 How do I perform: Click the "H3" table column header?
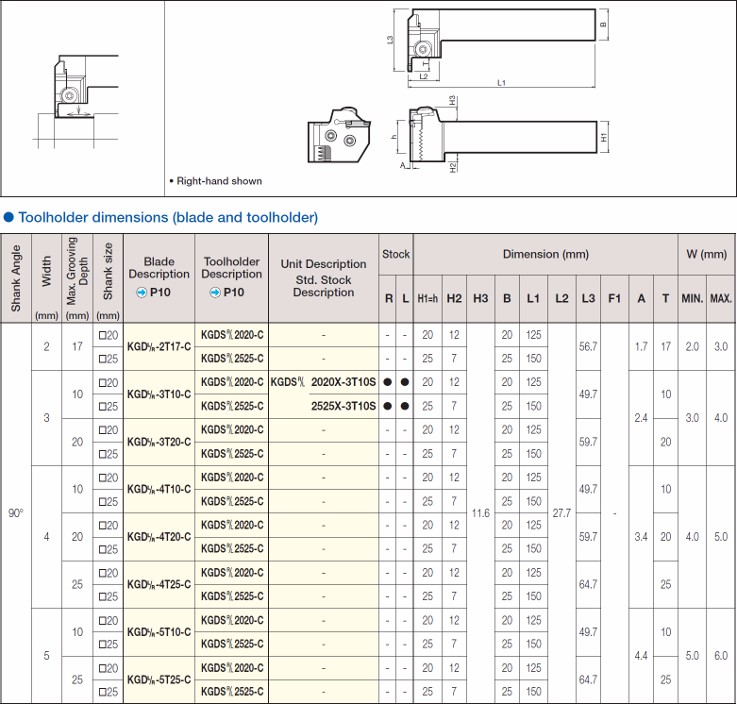480,298
